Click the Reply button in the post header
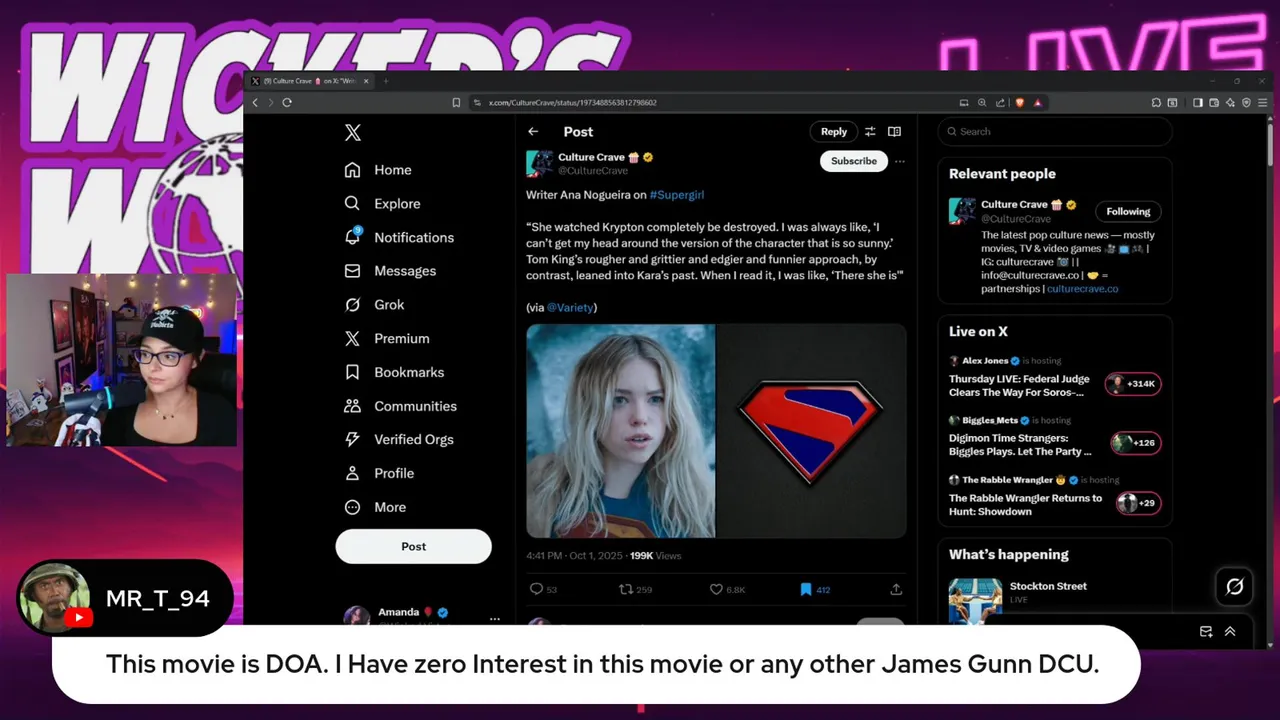The height and width of the screenshot is (720, 1280). (834, 132)
